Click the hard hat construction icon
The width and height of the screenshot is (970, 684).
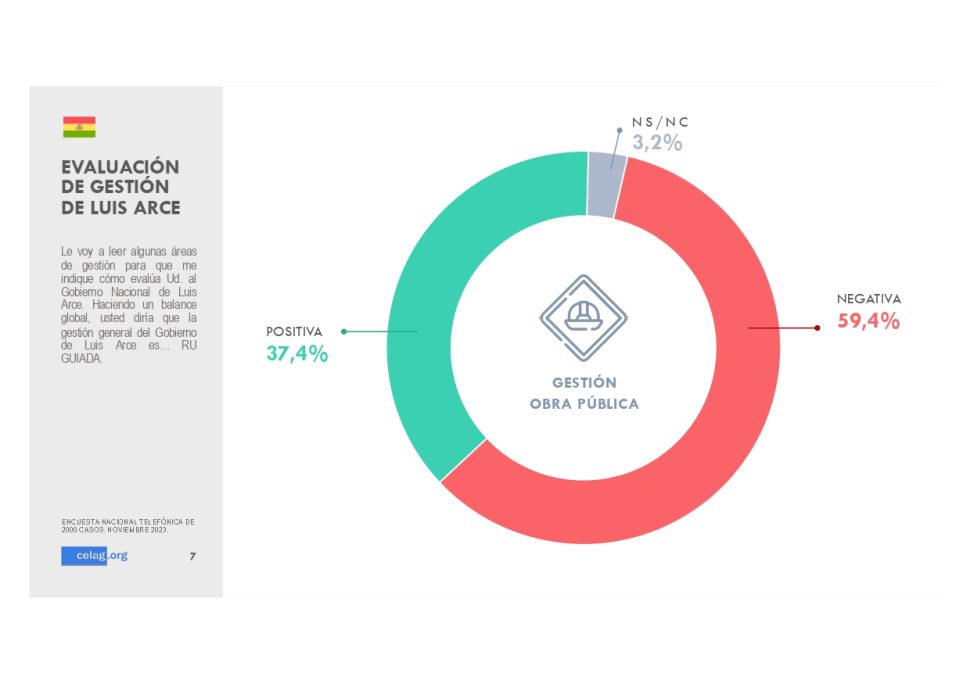[583, 318]
